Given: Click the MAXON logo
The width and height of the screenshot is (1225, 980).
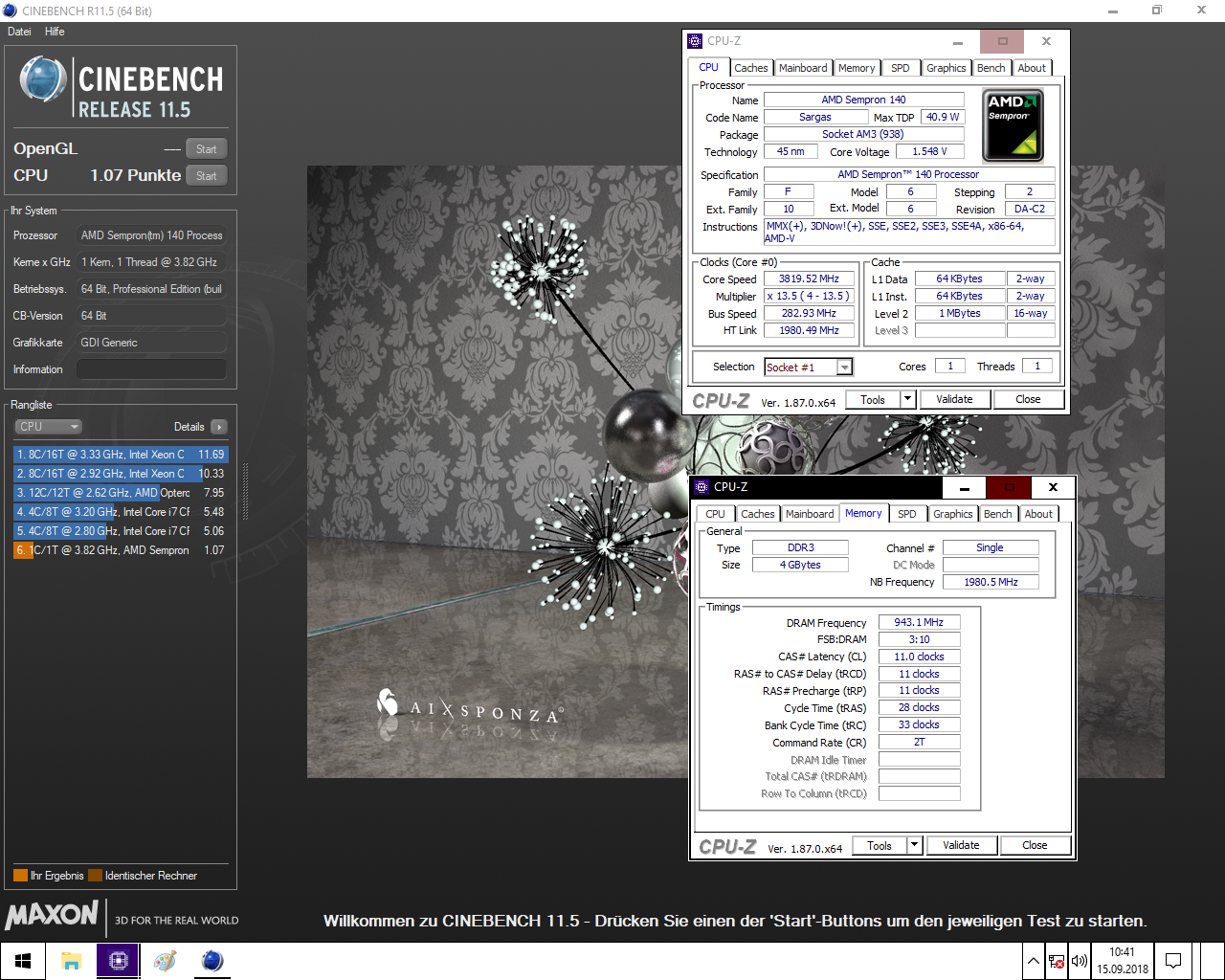Looking at the screenshot, I should pos(52,915).
